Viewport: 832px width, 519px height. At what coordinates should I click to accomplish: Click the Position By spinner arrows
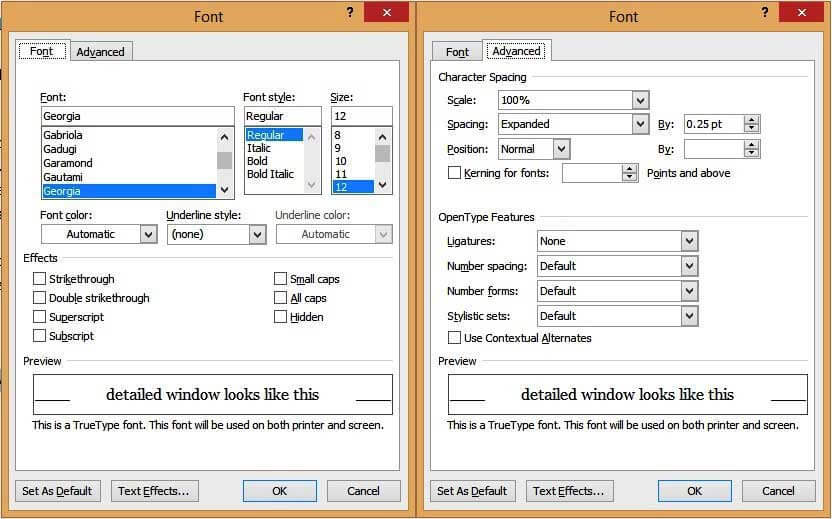[751, 149]
